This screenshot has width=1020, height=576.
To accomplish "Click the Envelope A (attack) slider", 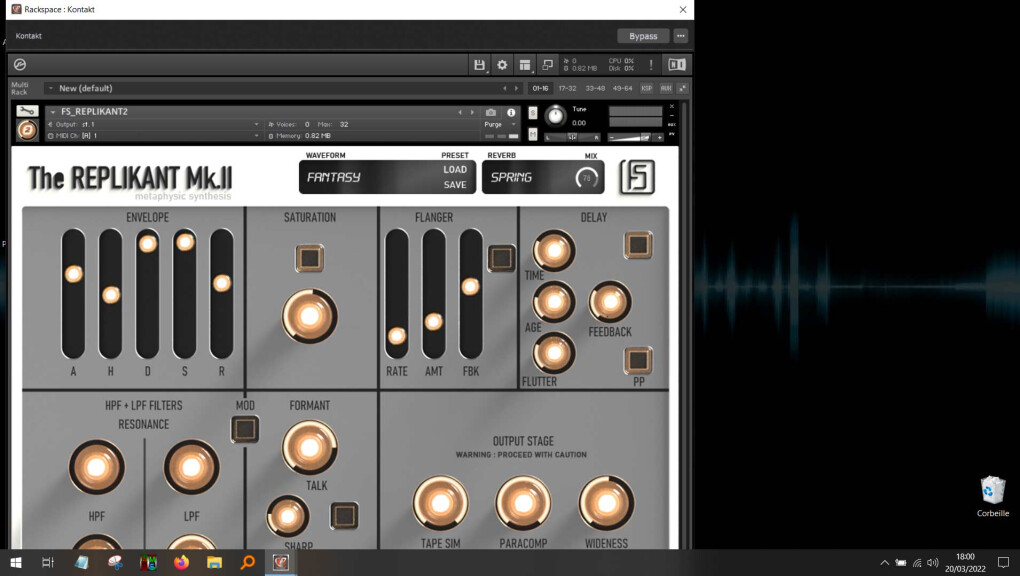I will pyautogui.click(x=74, y=294).
